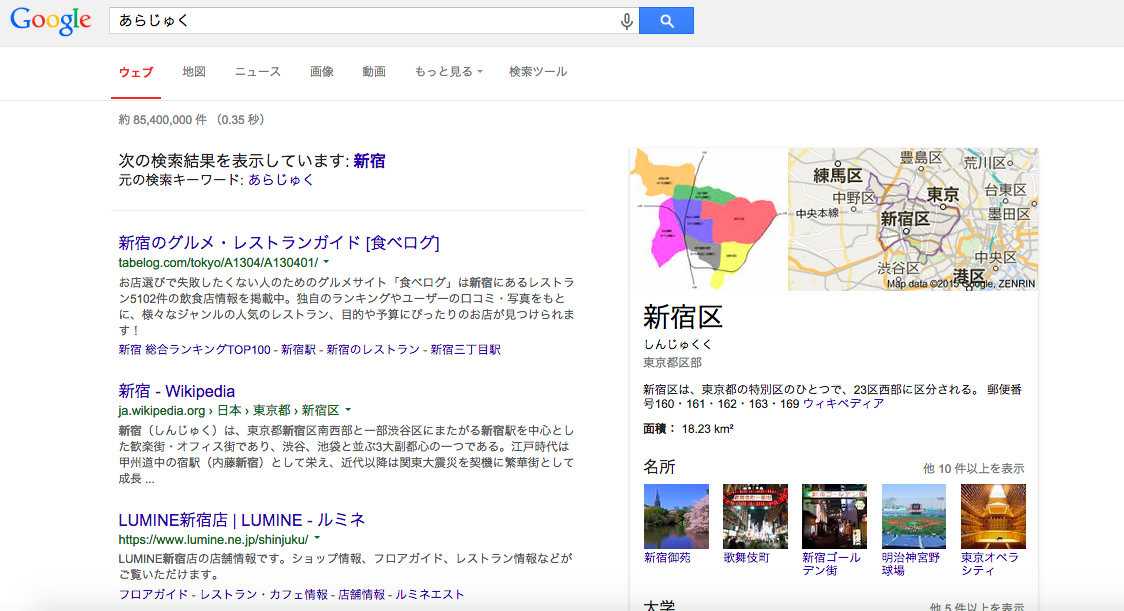Expand arrow next to ja.wikipedia.org URL
Screen dimensions: 1124x611
[x=348, y=410]
